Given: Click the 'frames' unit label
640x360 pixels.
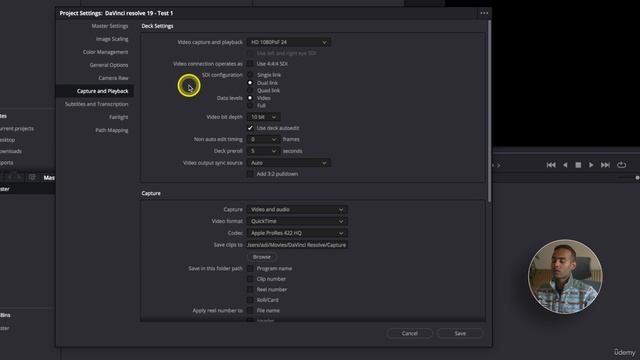Looking at the screenshot, I should click(x=291, y=140).
